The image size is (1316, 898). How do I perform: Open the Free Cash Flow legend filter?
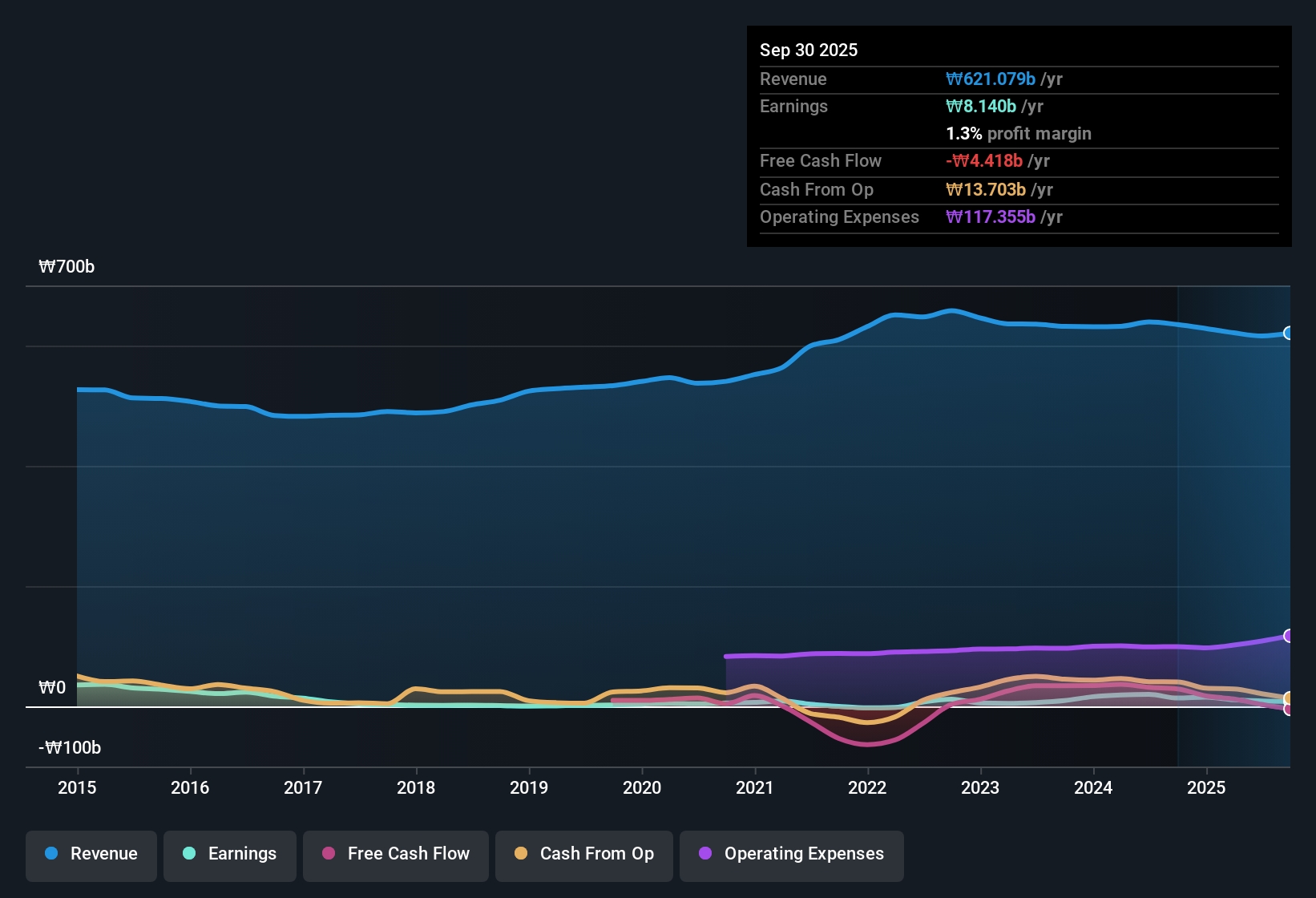[x=395, y=854]
